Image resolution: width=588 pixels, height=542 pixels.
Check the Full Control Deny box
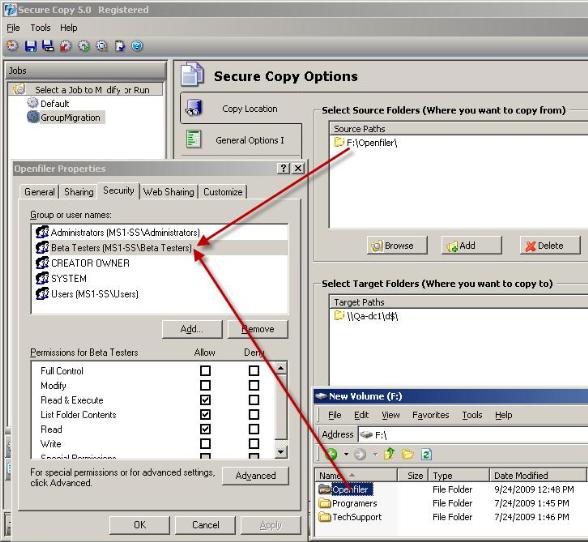[x=254, y=371]
